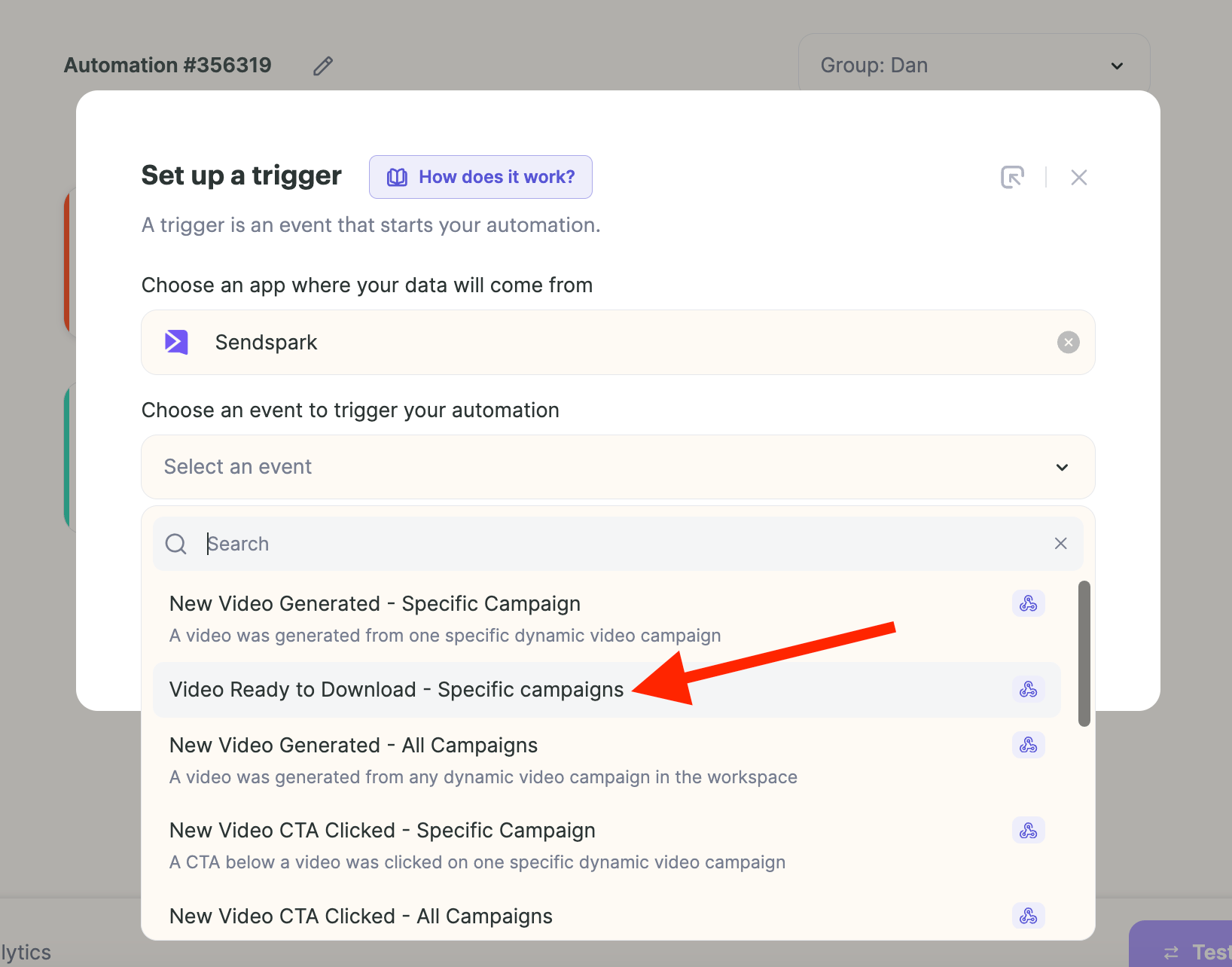Screen dimensions: 1232x967
Task: Open the Group: Dan dropdown
Action: [974, 66]
